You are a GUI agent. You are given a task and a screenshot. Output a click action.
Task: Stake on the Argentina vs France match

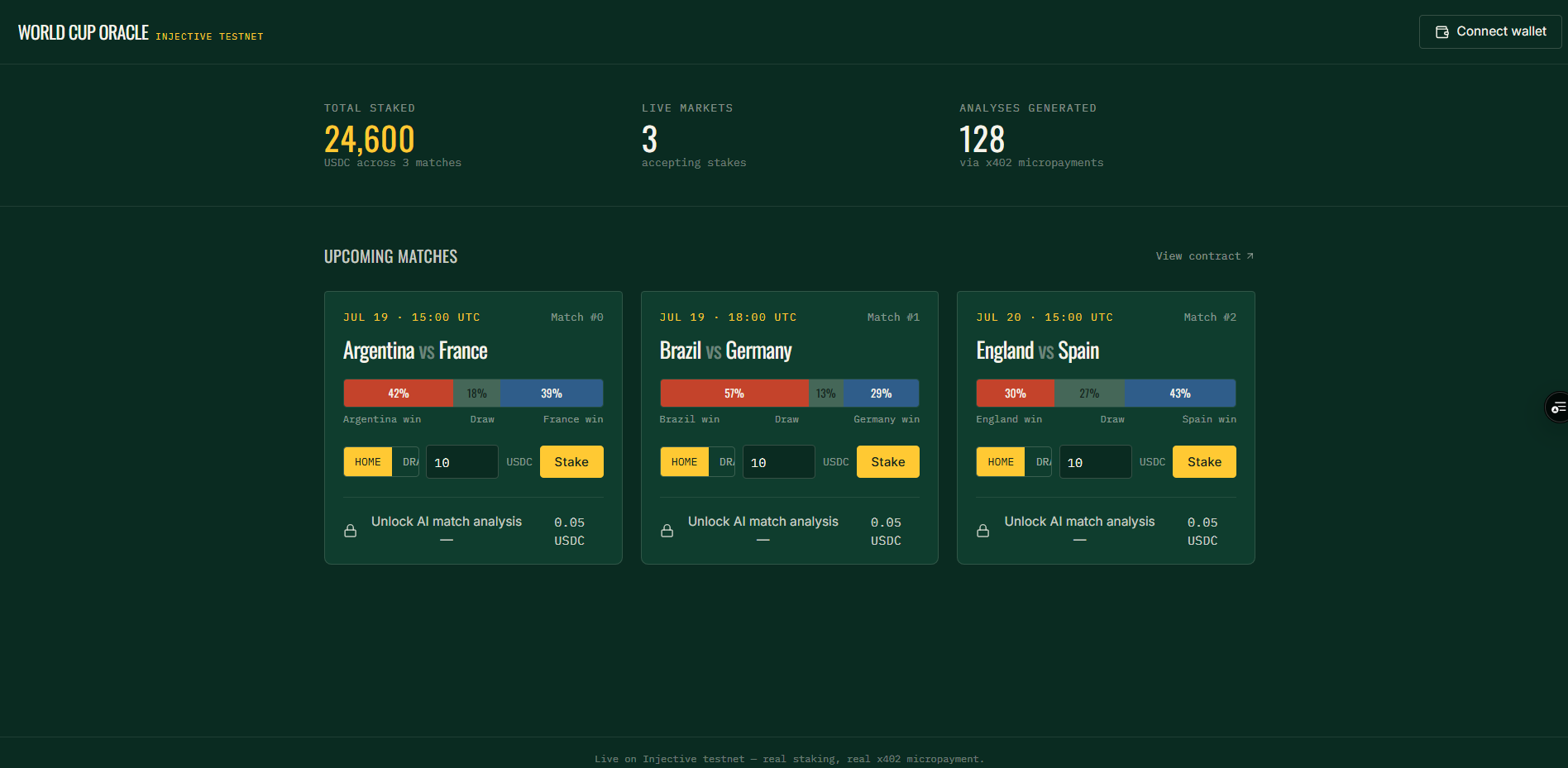click(571, 462)
